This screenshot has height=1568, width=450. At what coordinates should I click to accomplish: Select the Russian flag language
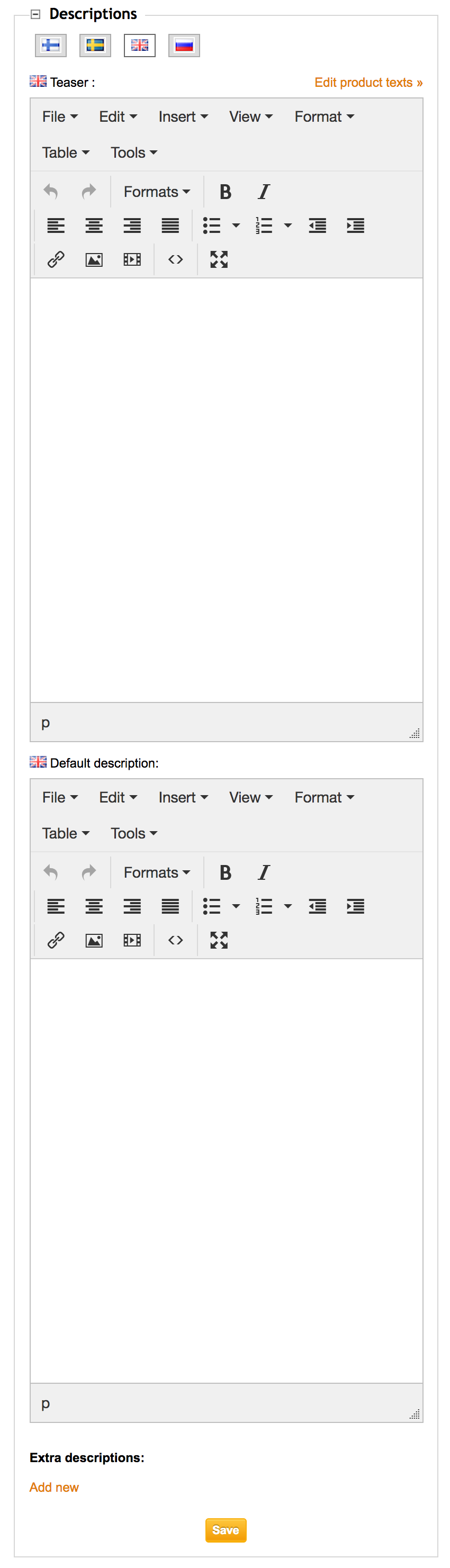[x=184, y=45]
